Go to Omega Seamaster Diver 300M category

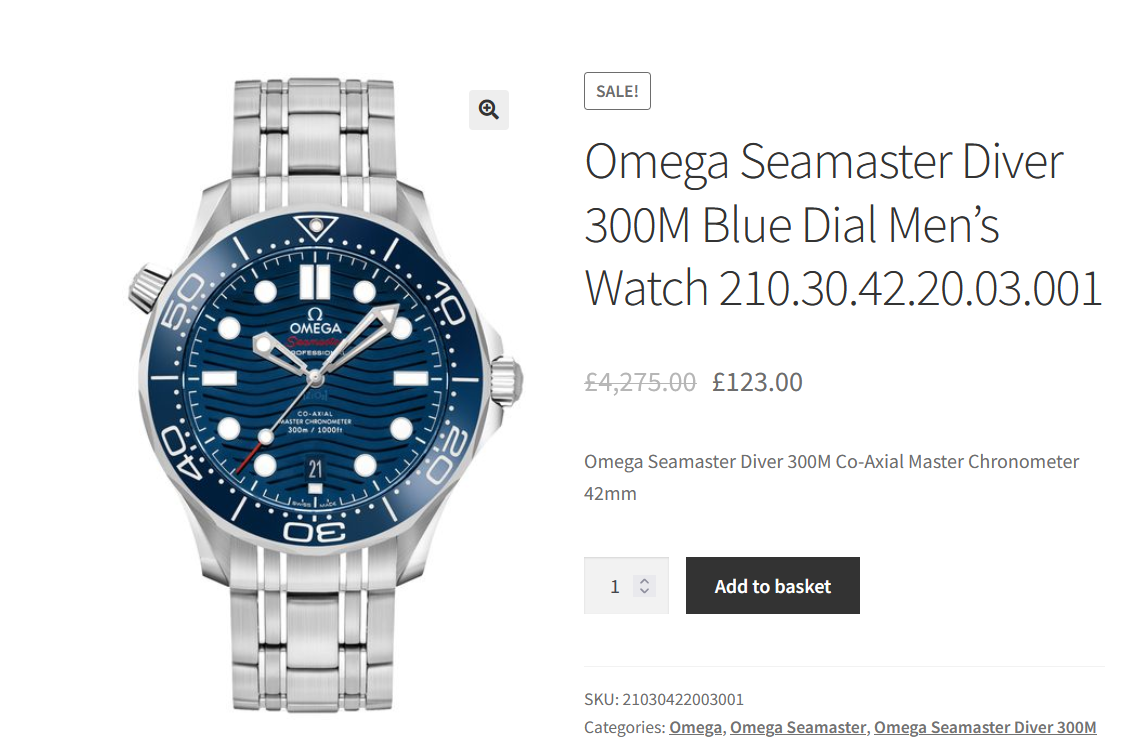coord(985,727)
